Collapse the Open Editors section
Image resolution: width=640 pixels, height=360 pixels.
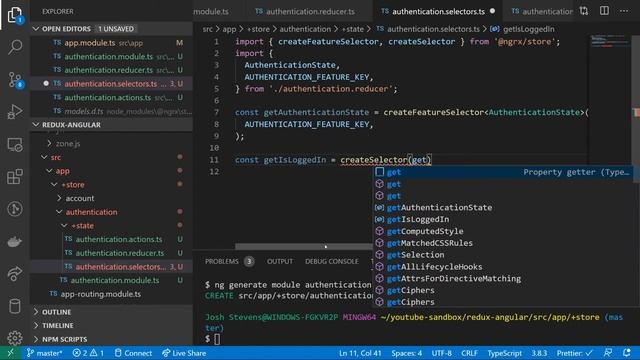click(111, 29)
